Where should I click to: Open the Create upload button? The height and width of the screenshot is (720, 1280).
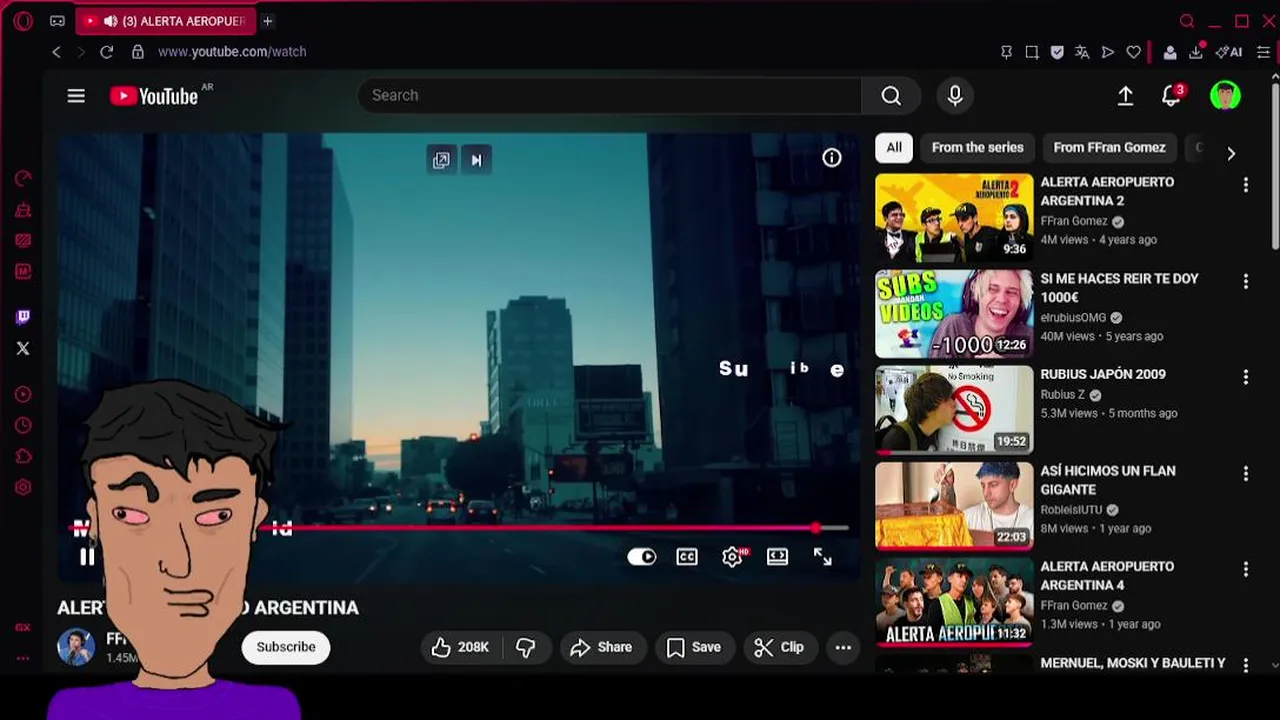[x=1125, y=96]
